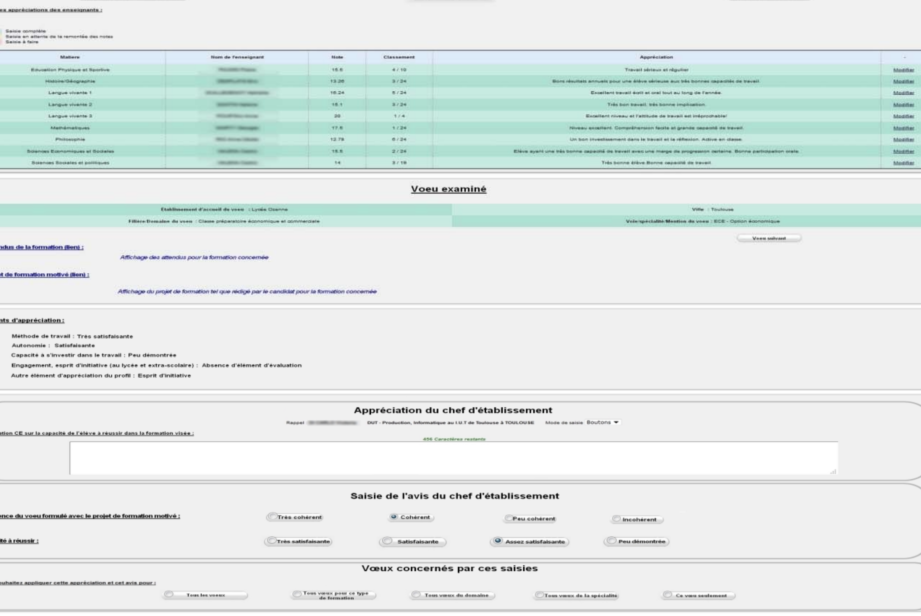Open the "Mode de saisie" Boutons dropdown
The height and width of the screenshot is (616, 921).
coord(602,422)
